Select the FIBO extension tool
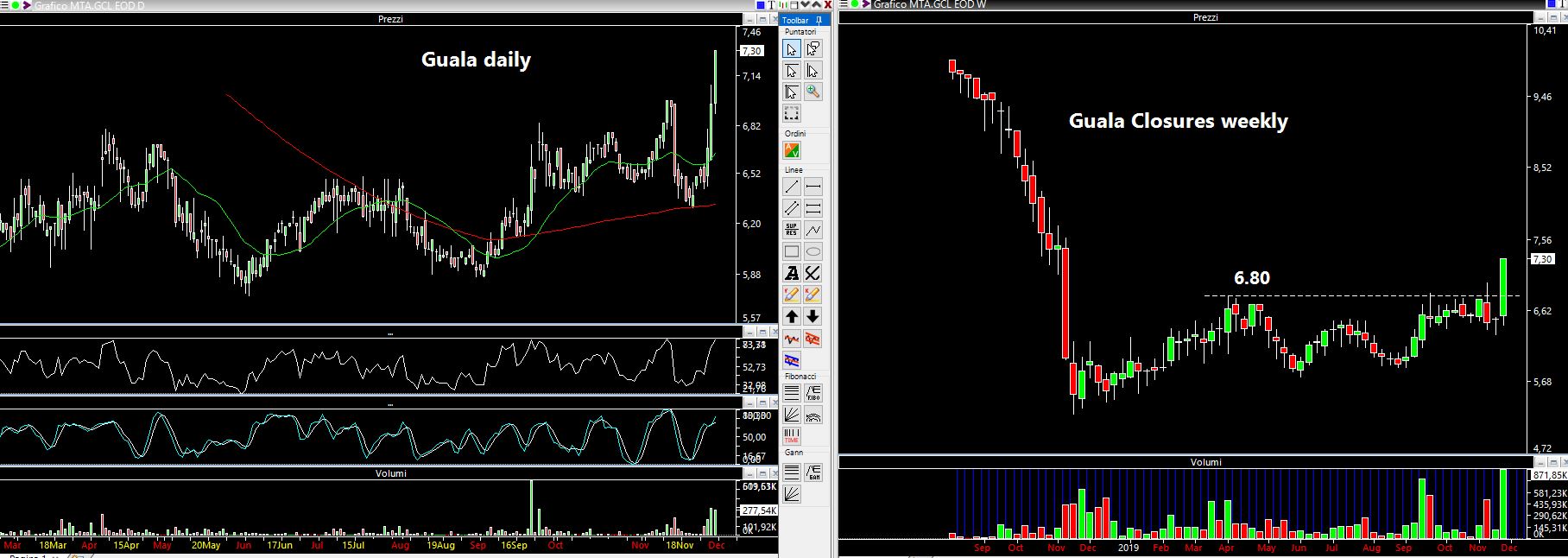Screen dimensions: 1568x558 click(x=812, y=393)
